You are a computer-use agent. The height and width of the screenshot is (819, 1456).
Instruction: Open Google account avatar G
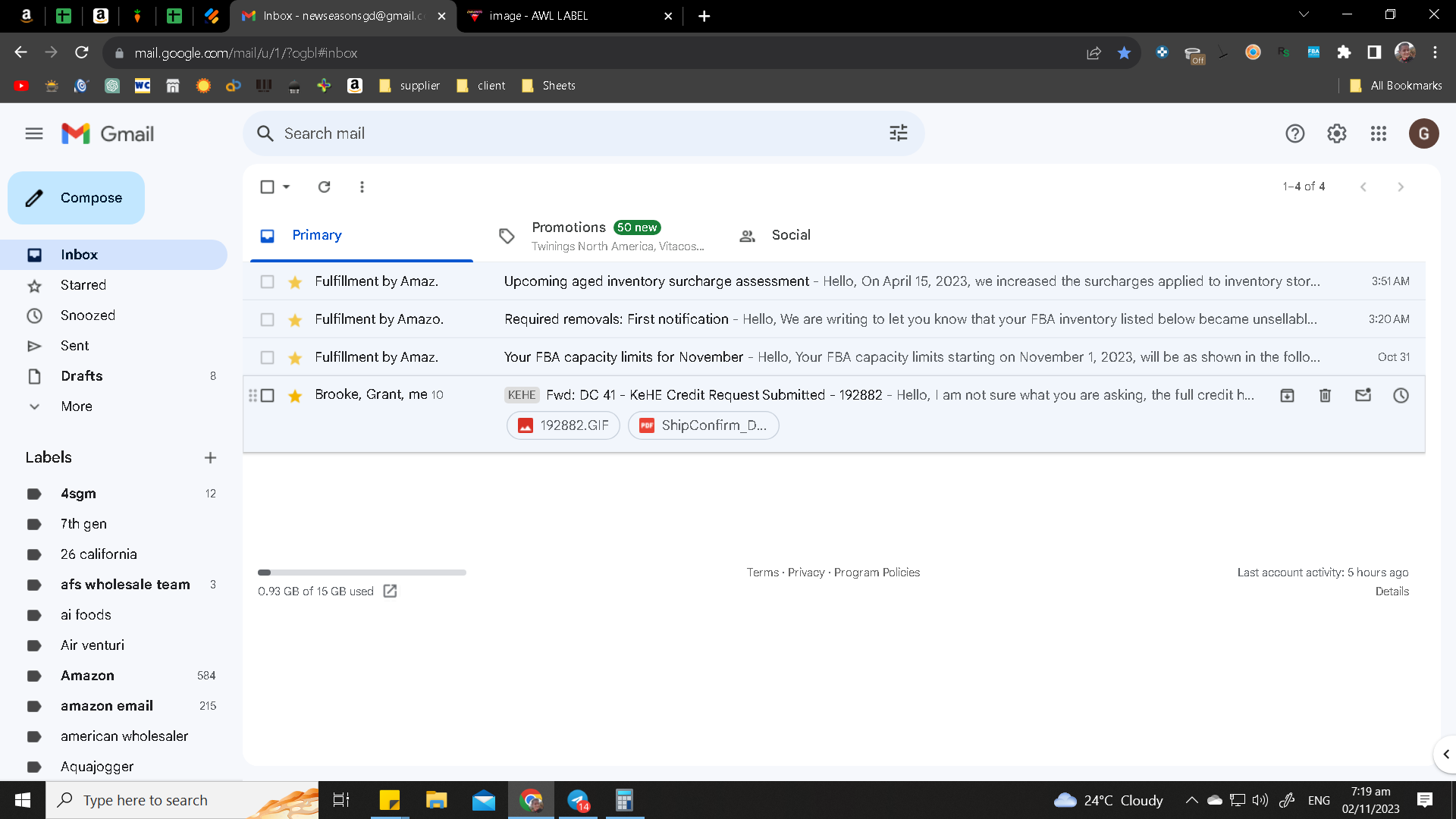click(x=1424, y=133)
